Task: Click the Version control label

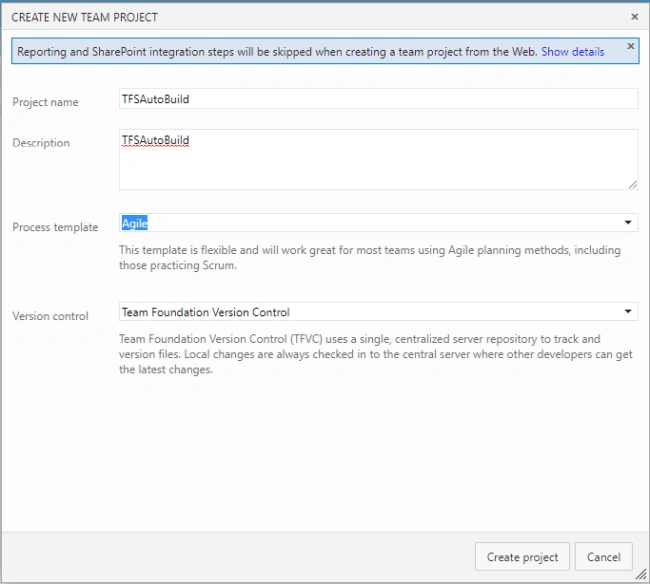Action: point(50,316)
